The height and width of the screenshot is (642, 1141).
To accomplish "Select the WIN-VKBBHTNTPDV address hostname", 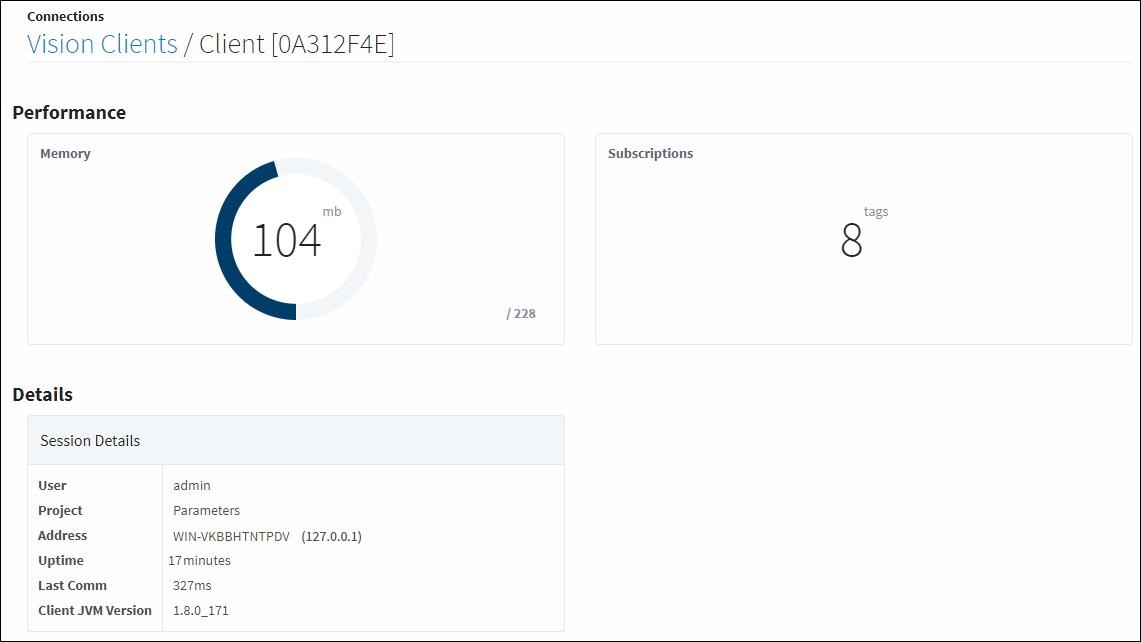I will (231, 536).
